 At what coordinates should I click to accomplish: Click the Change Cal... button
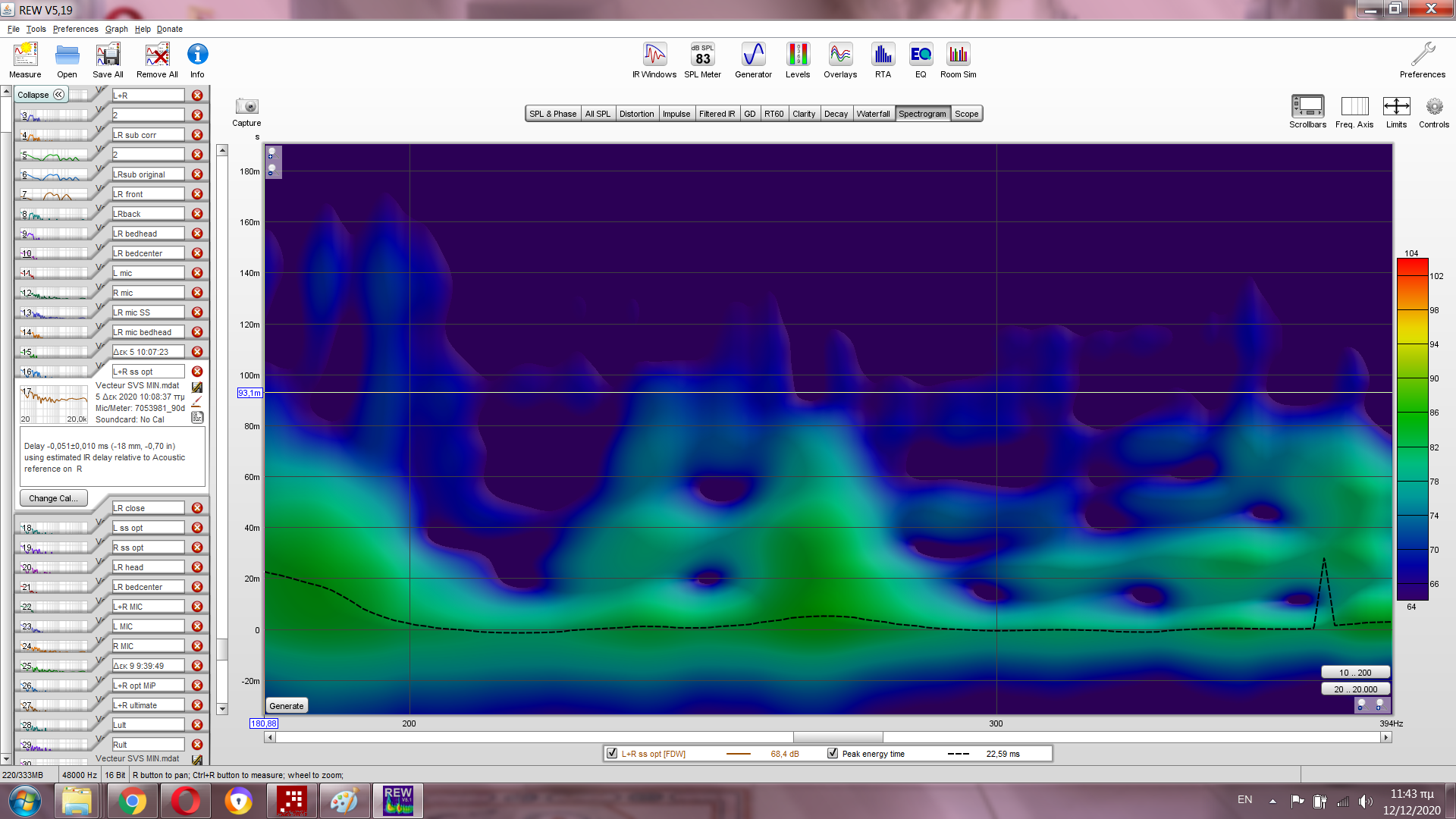pos(53,498)
